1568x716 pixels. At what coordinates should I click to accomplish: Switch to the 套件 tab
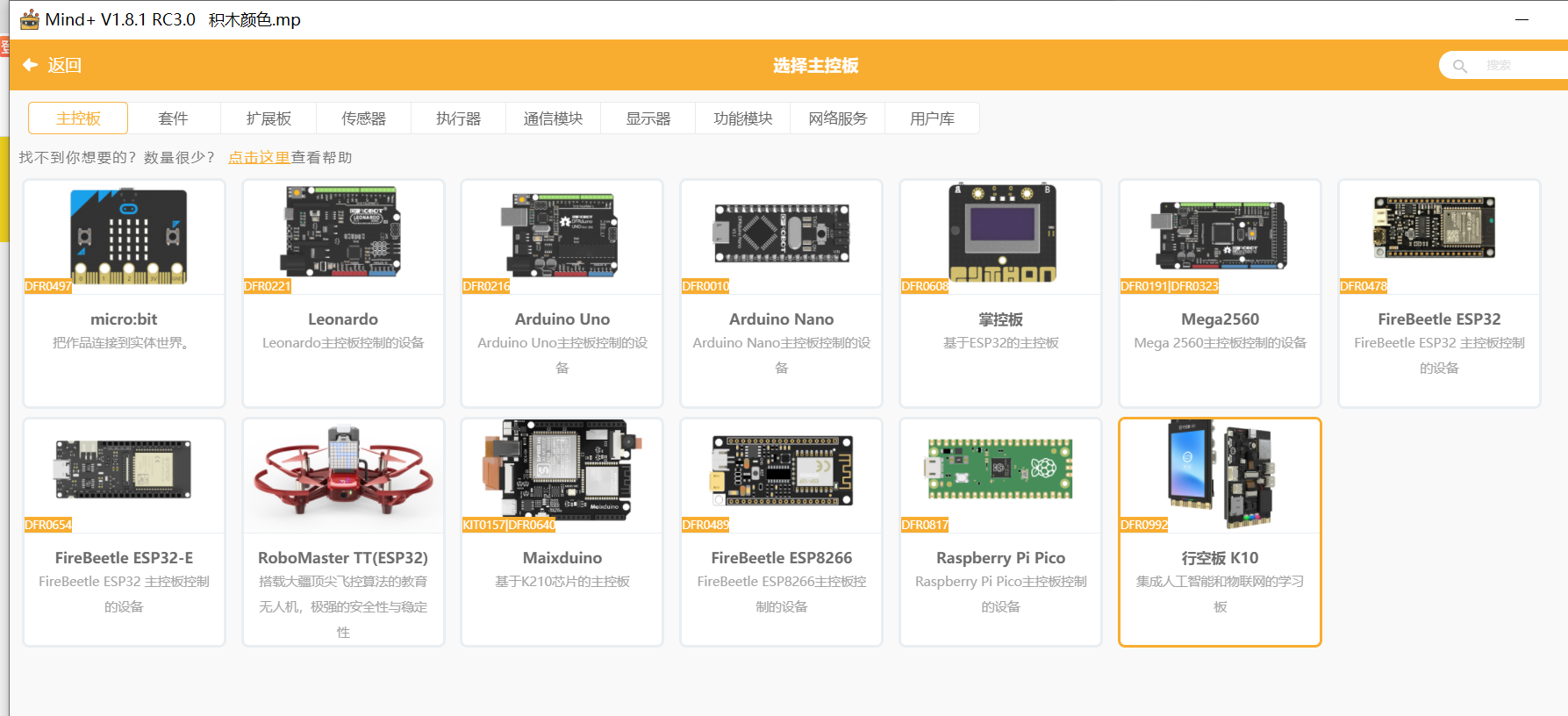(173, 118)
